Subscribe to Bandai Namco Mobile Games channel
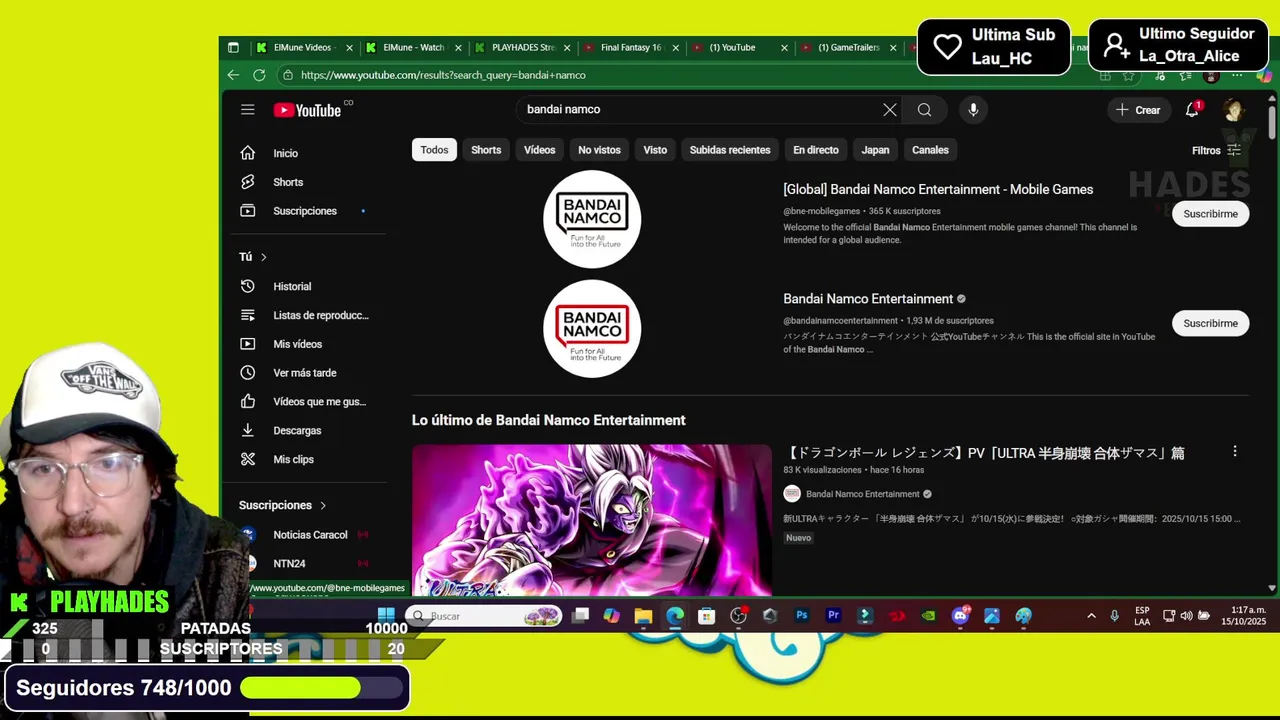The image size is (1280, 720). pos(1210,214)
